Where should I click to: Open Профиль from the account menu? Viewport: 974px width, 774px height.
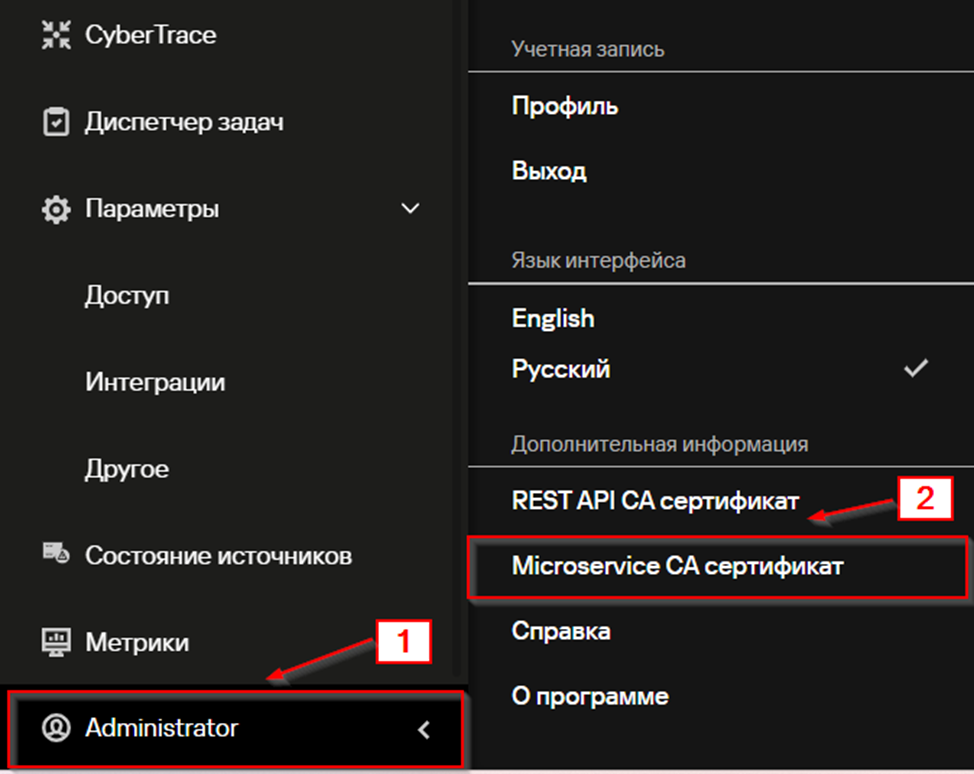tap(565, 106)
